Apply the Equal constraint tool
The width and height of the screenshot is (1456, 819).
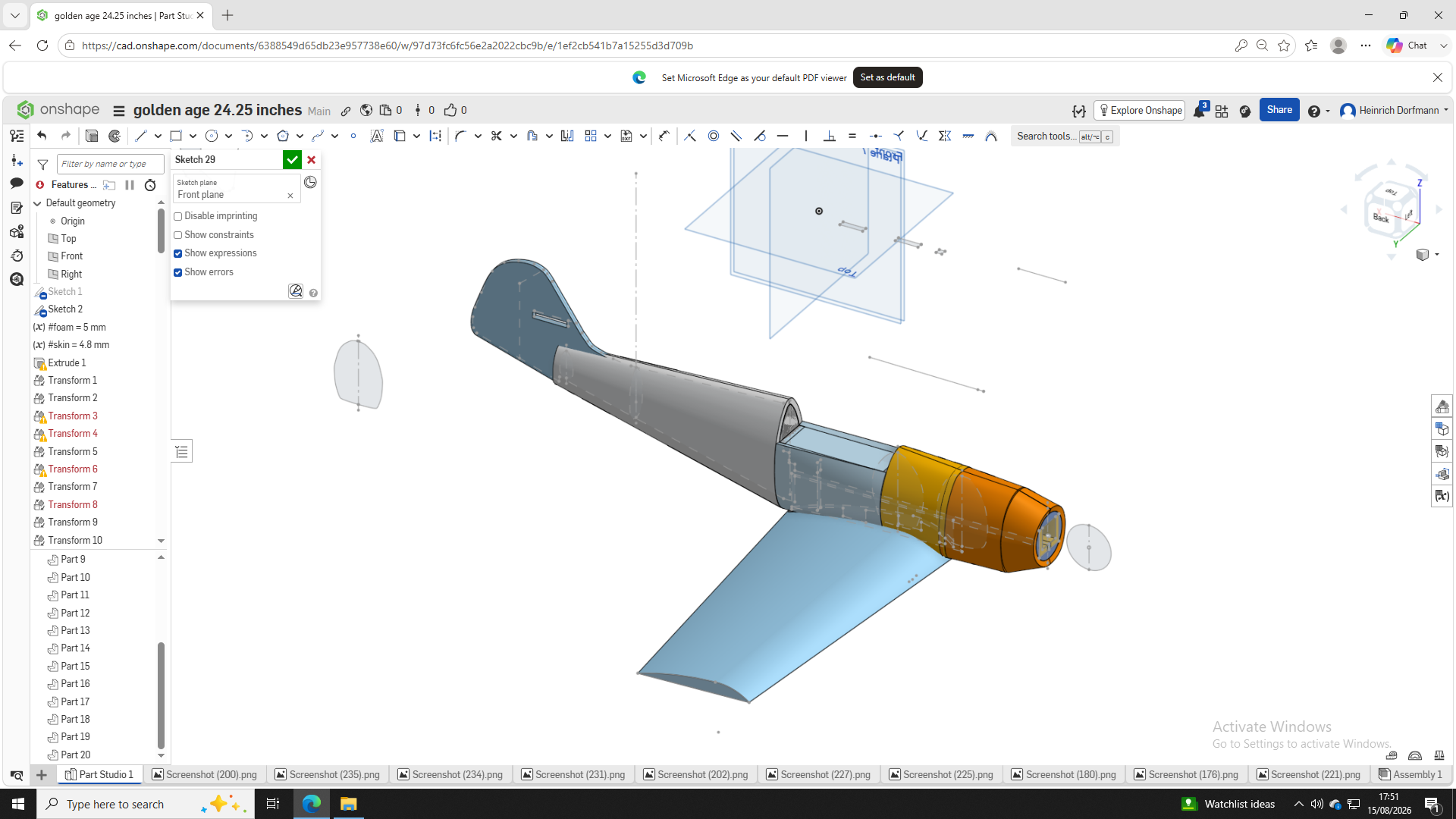(852, 136)
